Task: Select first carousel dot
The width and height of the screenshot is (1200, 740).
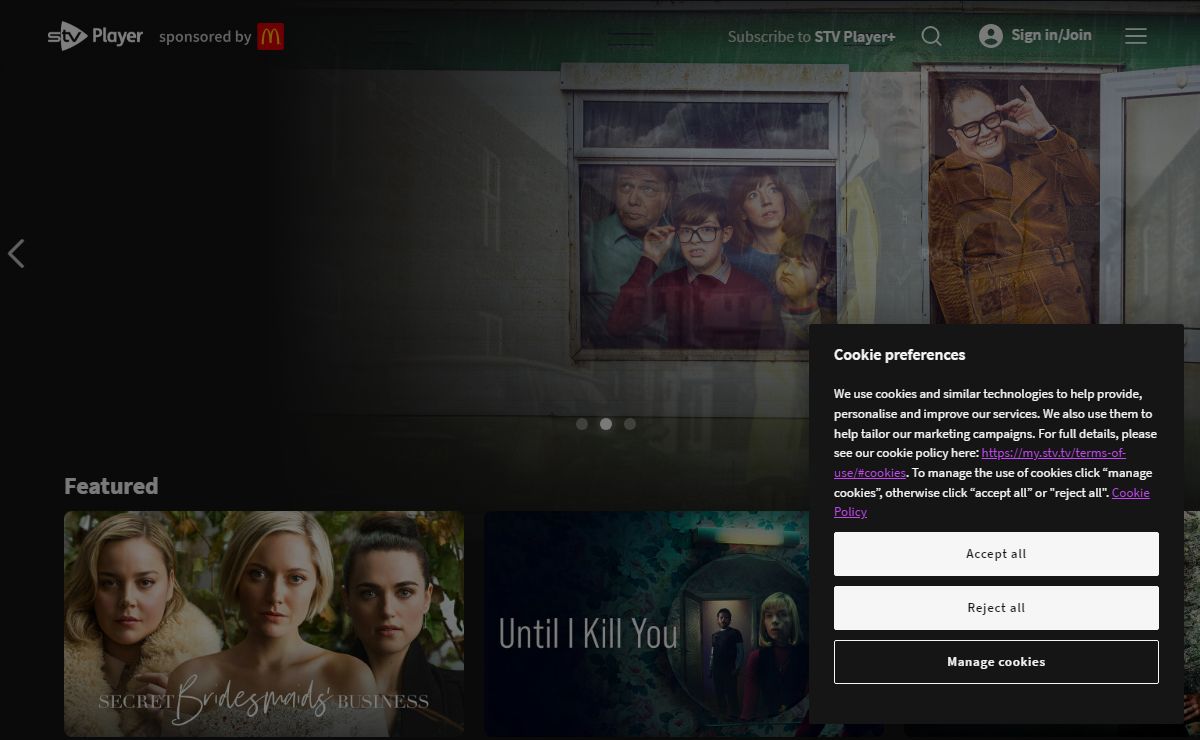Action: pos(582,424)
